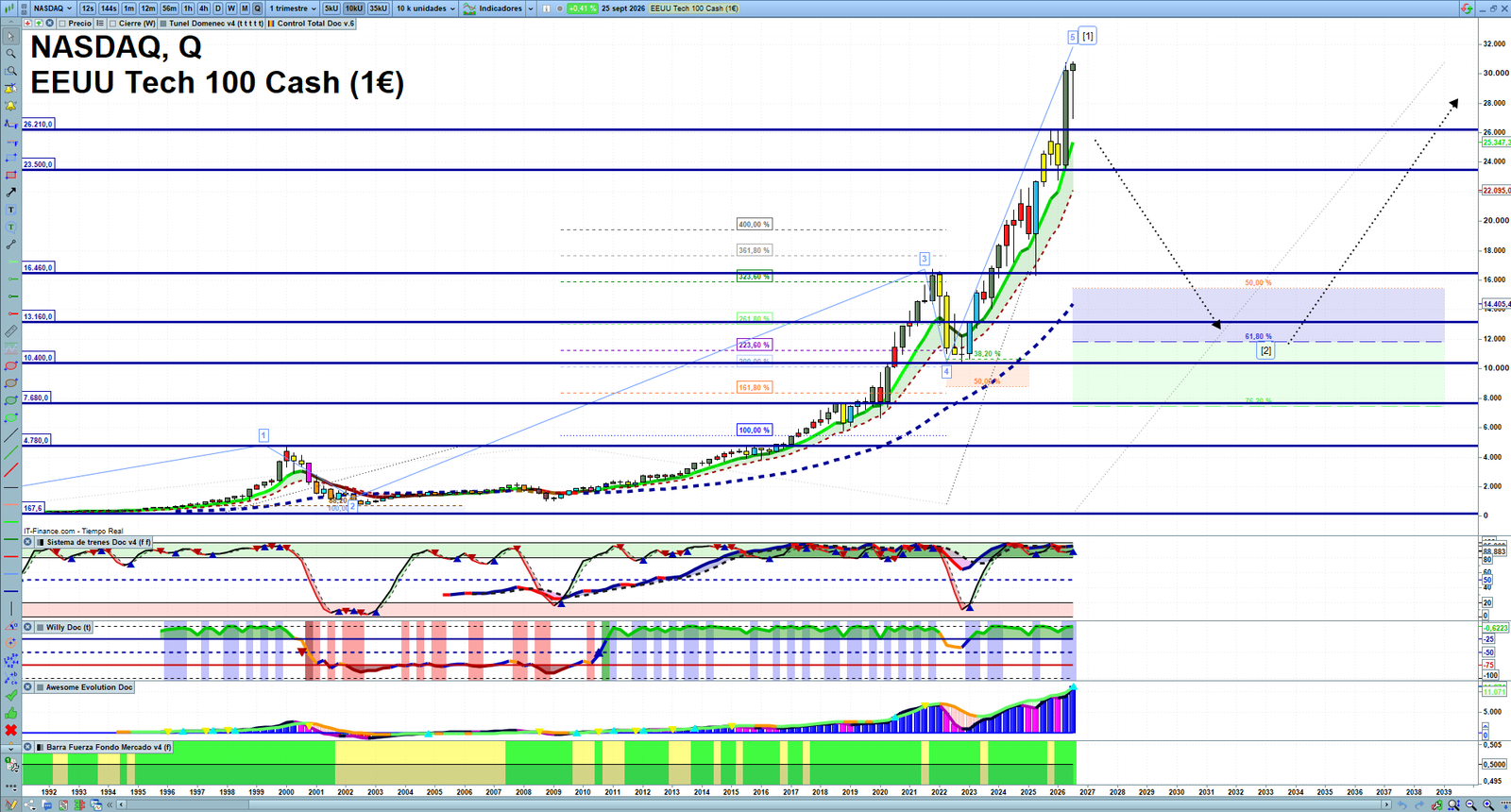Open the '10 k unidades' dropdown
Screen dimensions: 1511x812
[x=425, y=8]
